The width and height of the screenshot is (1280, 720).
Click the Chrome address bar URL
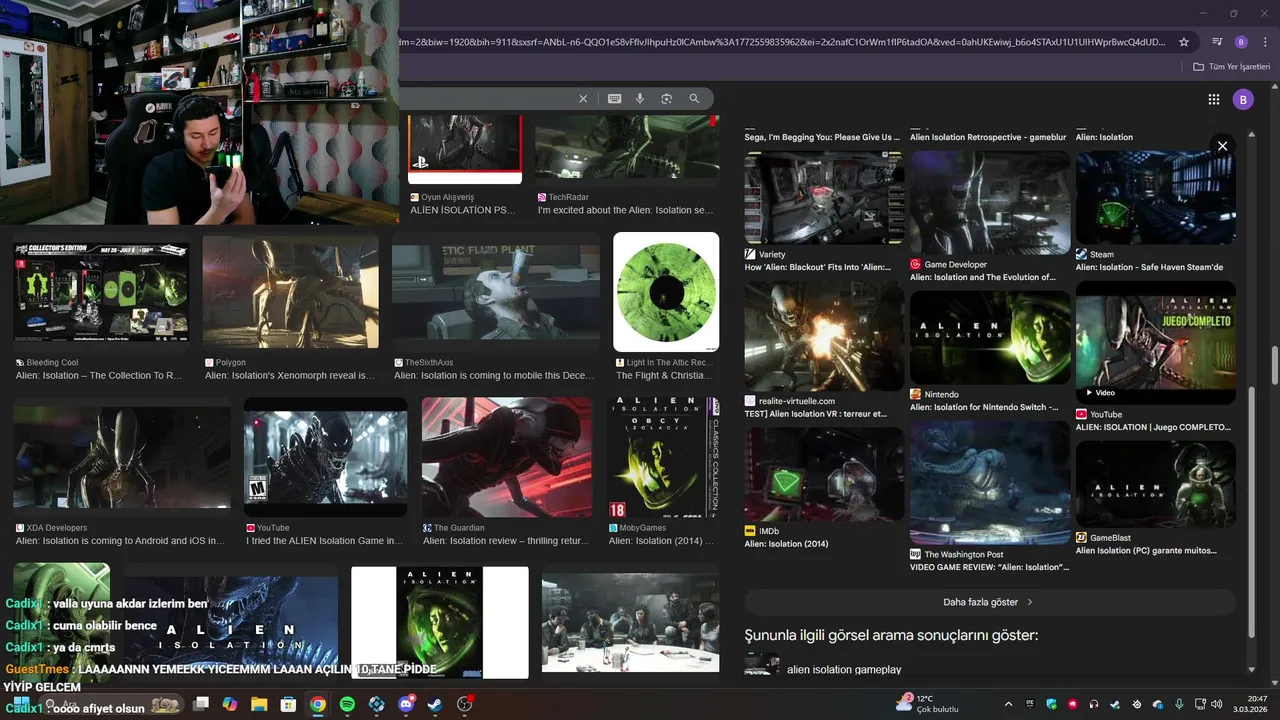(x=783, y=42)
